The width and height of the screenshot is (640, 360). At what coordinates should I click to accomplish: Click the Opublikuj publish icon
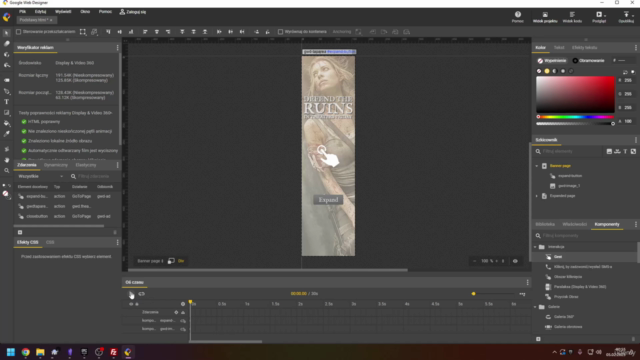[x=626, y=15]
